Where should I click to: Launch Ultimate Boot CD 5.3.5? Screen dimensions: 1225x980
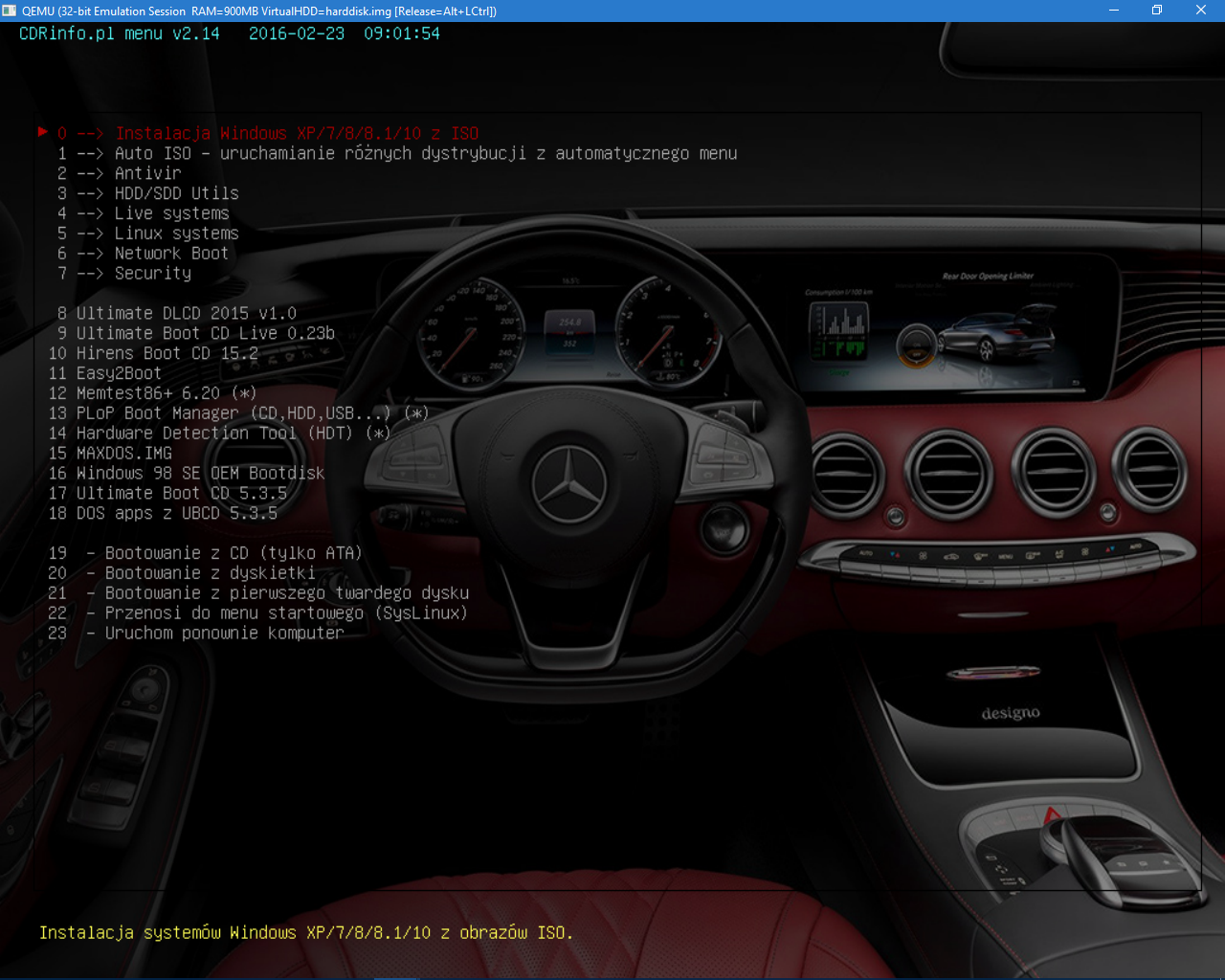click(x=167, y=495)
